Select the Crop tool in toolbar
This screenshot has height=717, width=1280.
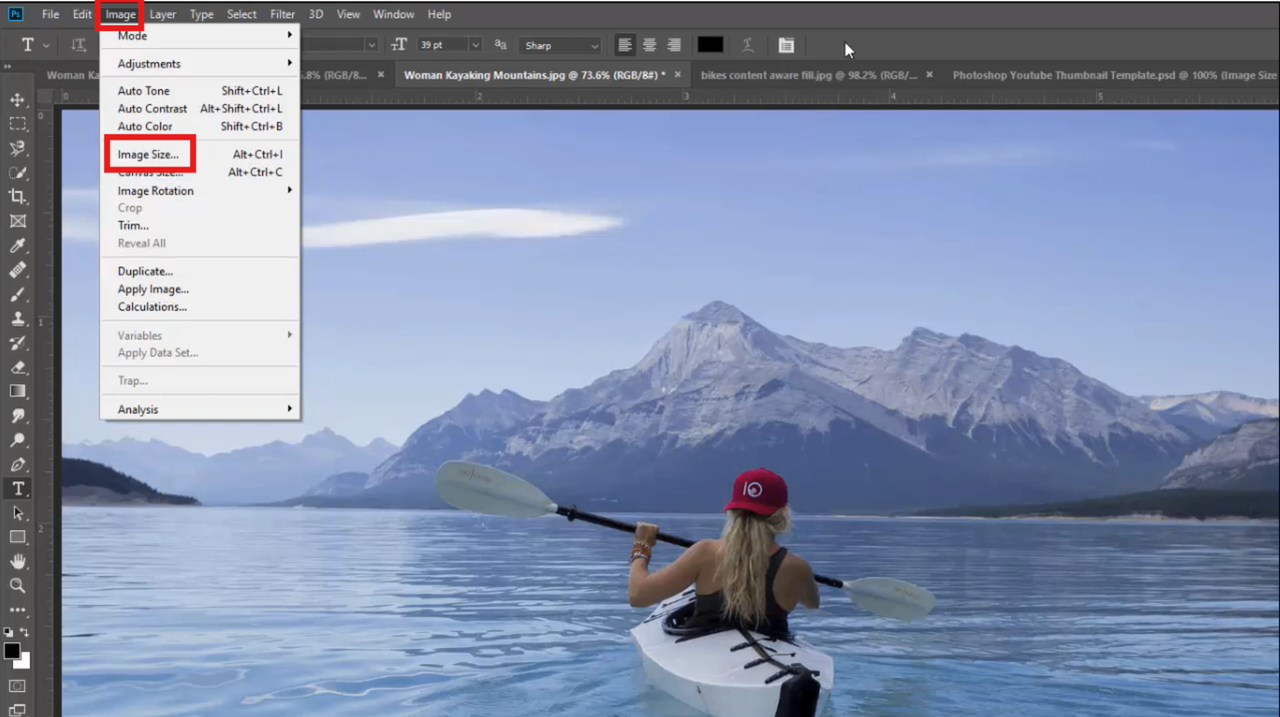pos(17,197)
